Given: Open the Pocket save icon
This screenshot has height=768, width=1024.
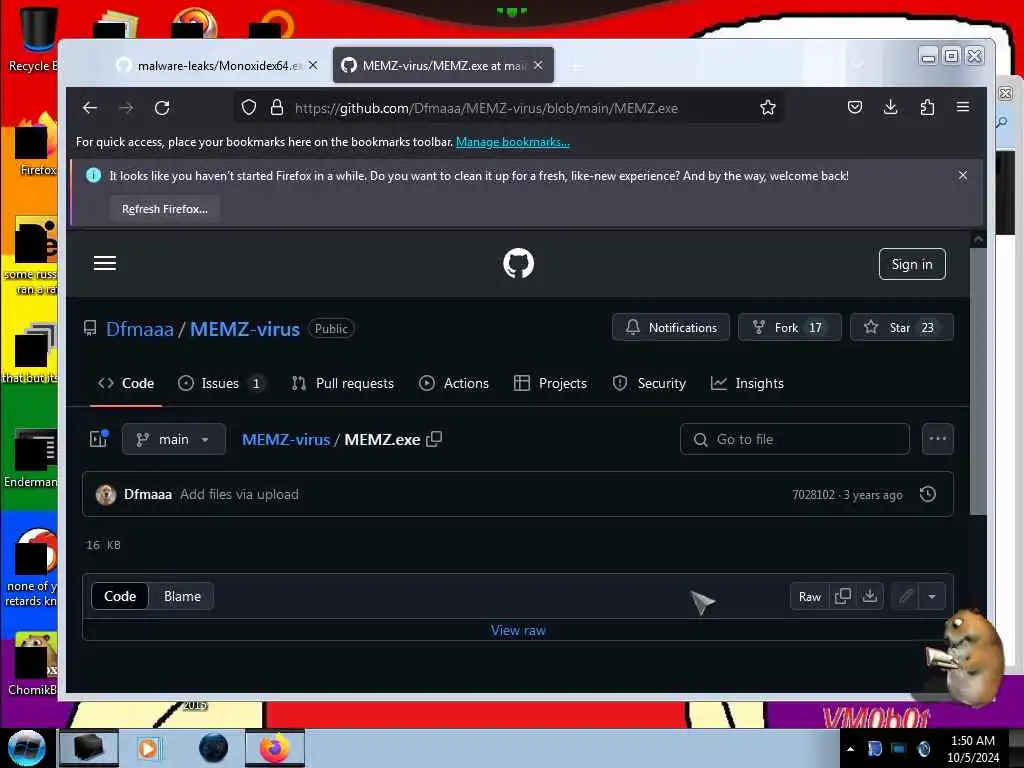Looking at the screenshot, I should pyautogui.click(x=855, y=107).
